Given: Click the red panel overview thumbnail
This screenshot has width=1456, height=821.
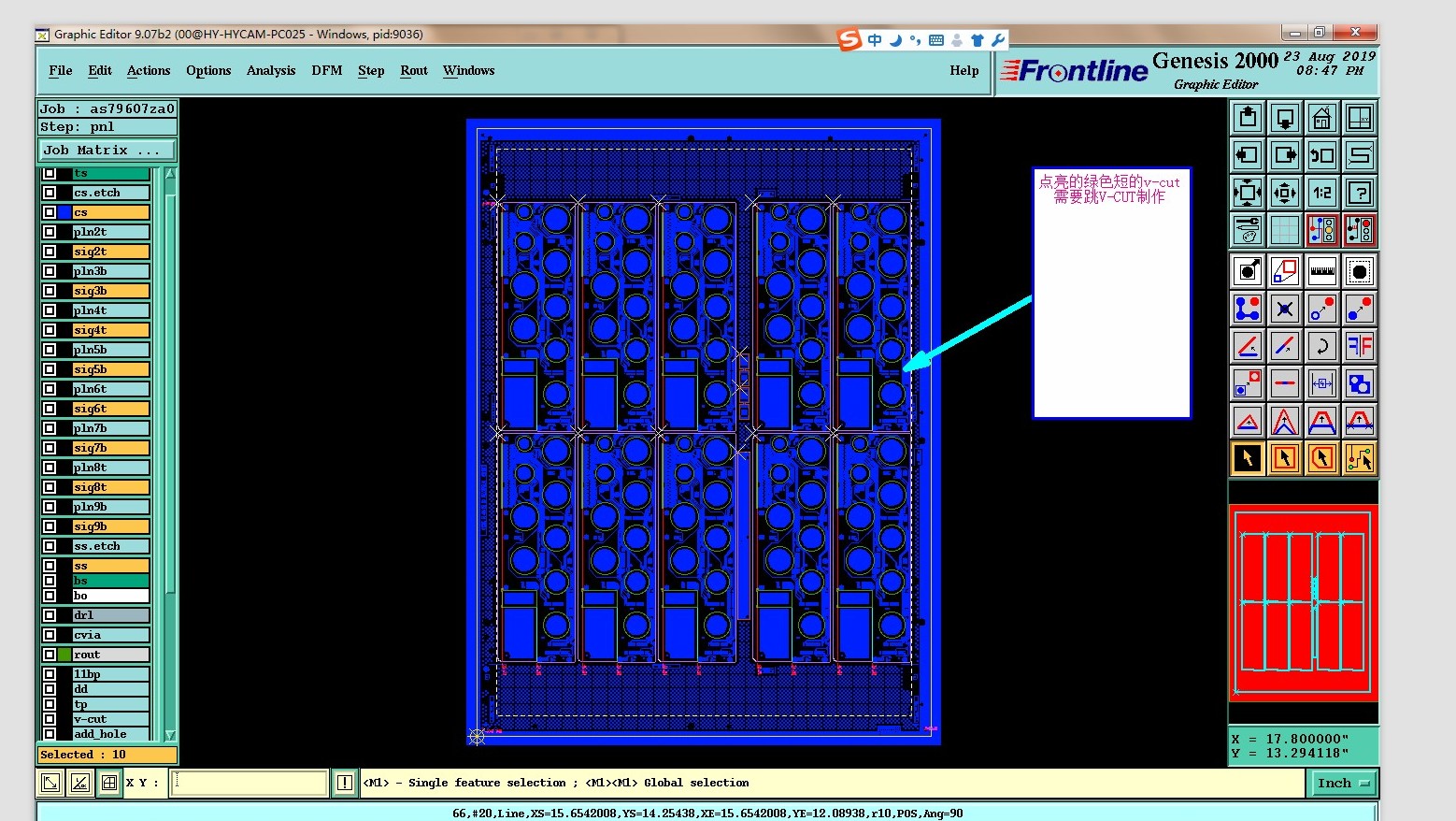Looking at the screenshot, I should (x=1303, y=603).
